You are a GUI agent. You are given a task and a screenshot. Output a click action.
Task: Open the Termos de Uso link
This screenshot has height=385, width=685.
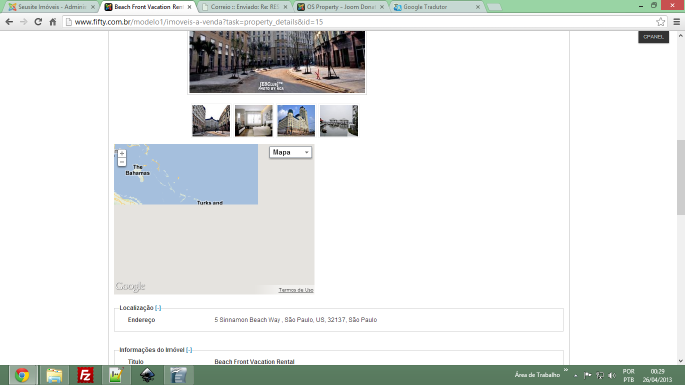pyautogui.click(x=296, y=290)
